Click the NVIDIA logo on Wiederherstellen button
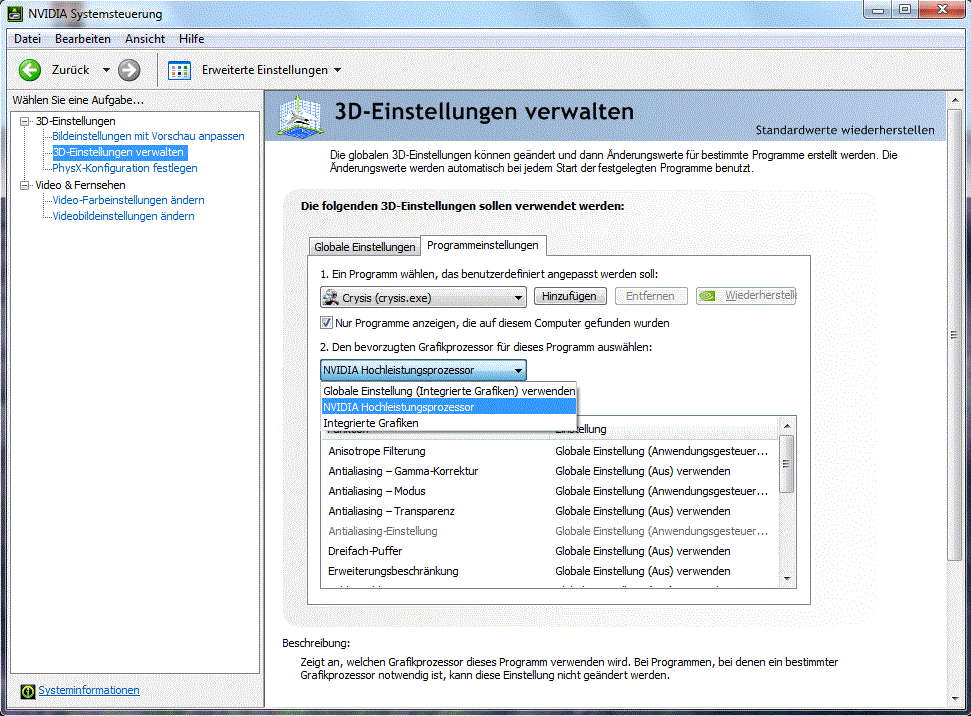Viewport: 971px width, 716px height. click(x=707, y=296)
